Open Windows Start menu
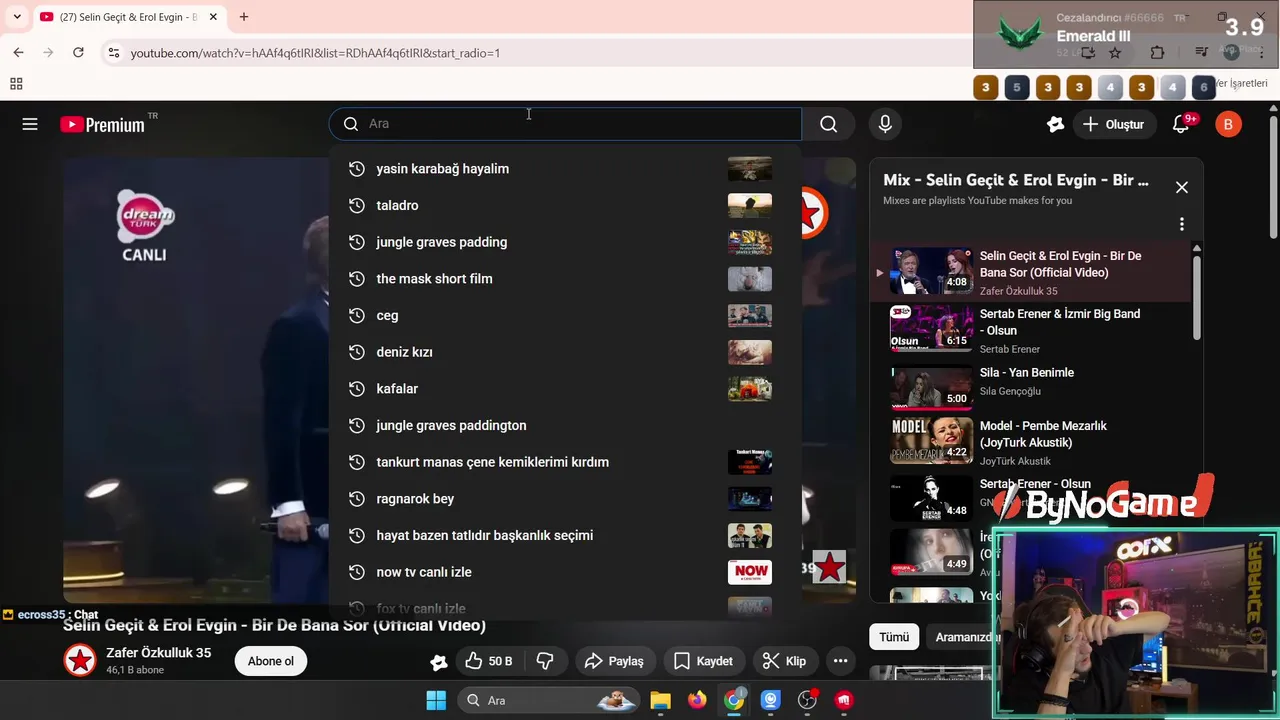1280x720 pixels. pos(436,700)
